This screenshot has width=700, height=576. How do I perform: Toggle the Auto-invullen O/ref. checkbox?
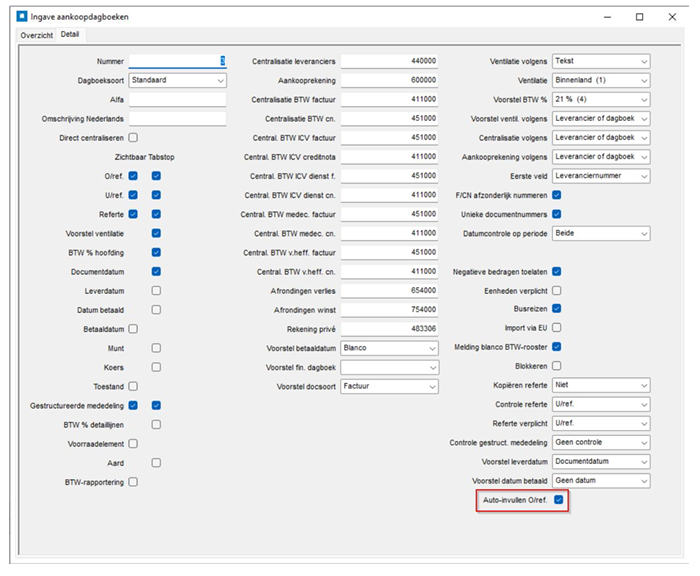coord(558,500)
